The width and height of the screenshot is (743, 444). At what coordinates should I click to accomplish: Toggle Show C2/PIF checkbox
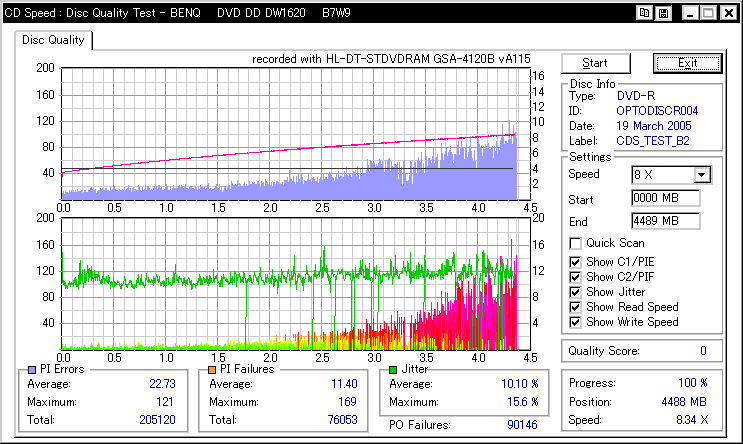(x=575, y=277)
